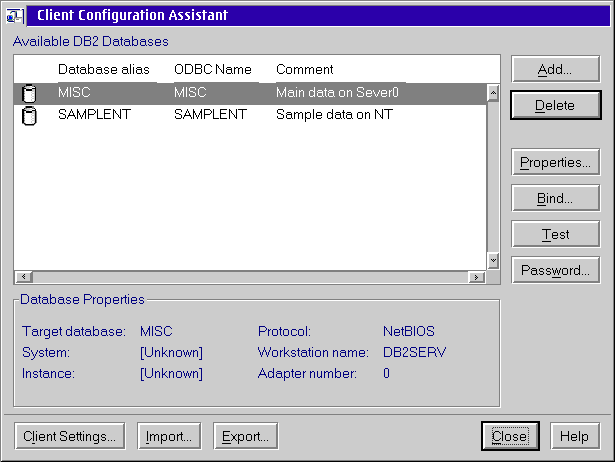Click the list's scroll down arrow

493,260
